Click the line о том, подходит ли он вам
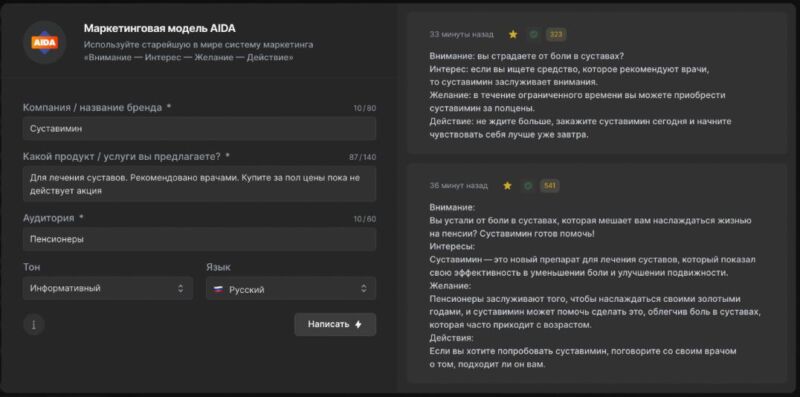The width and height of the screenshot is (800, 397). point(488,365)
